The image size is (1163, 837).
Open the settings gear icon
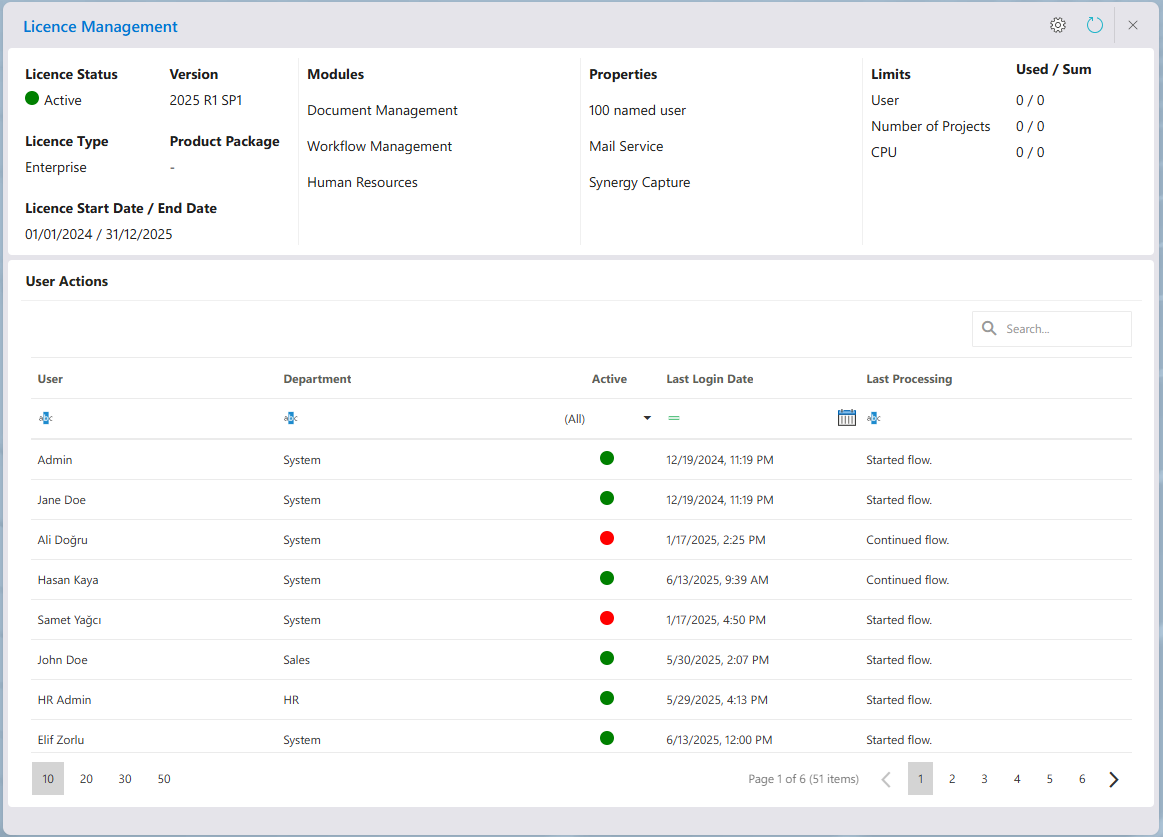1058,25
